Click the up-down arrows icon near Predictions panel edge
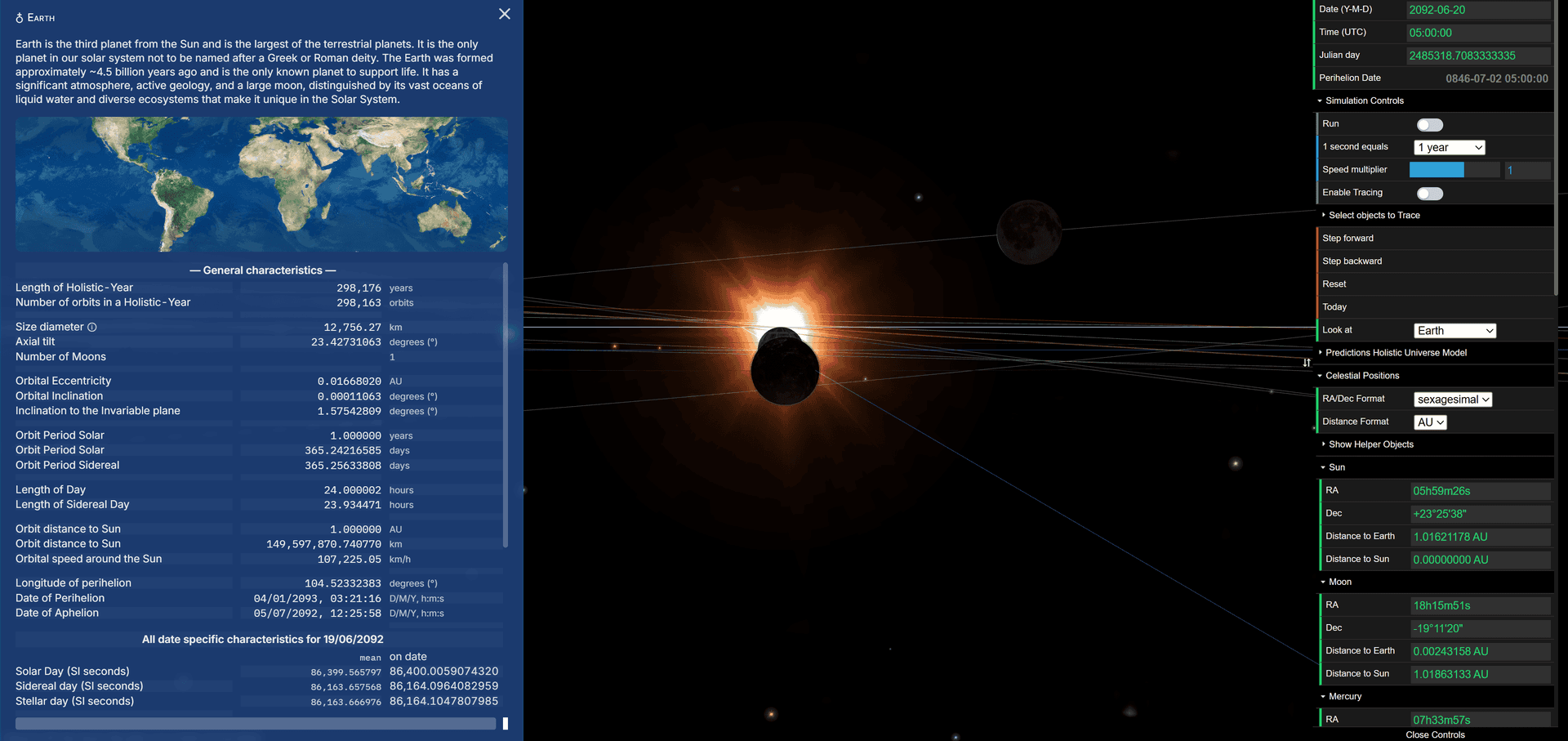 [1303, 362]
